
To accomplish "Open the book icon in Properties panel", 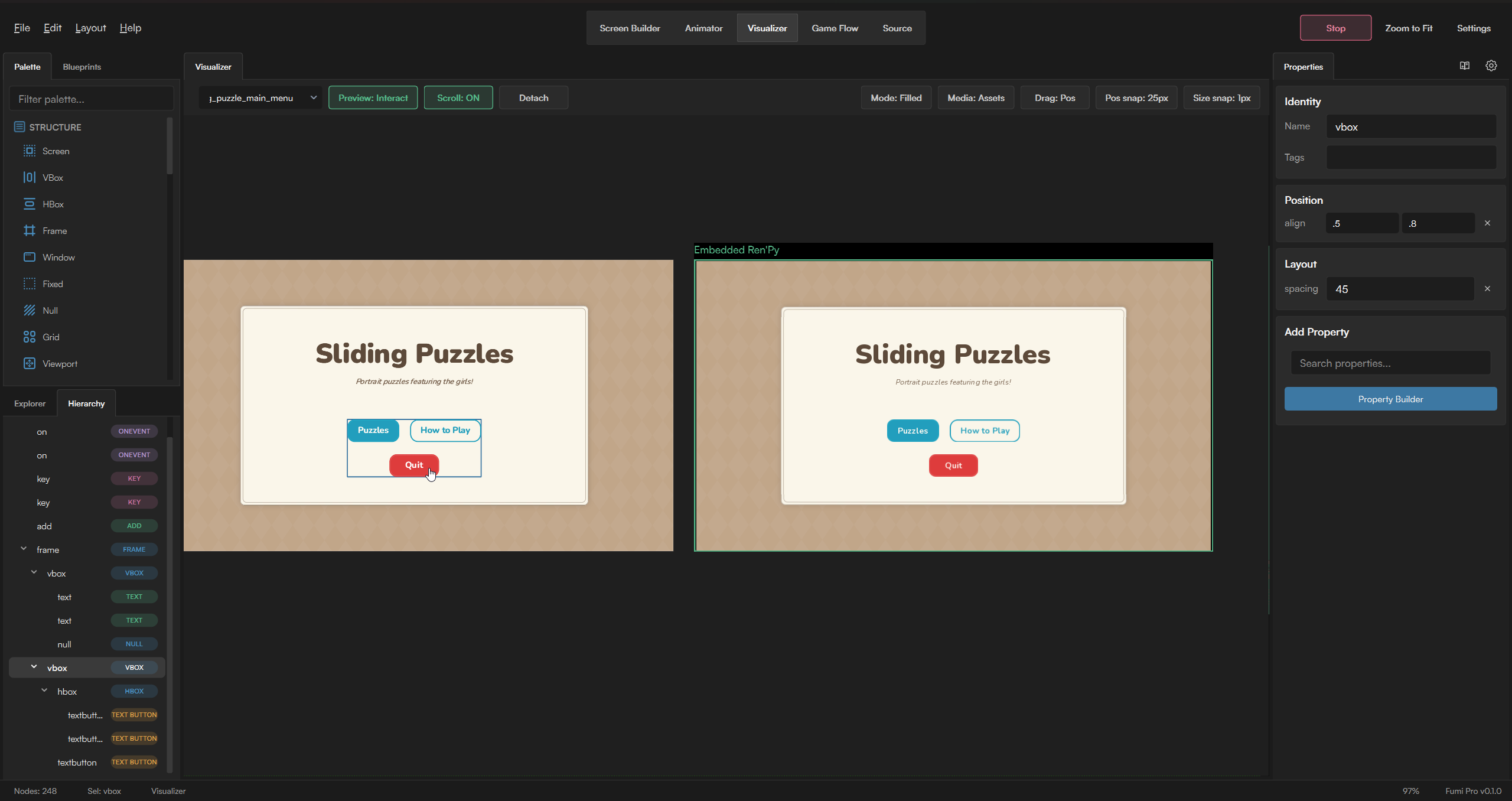I will coord(1465,66).
